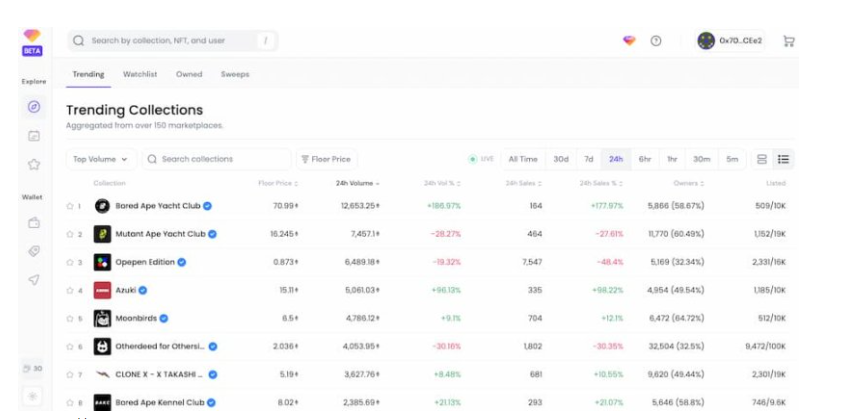Switch to the list layout view
This screenshot has height=419, width=850.
[x=783, y=159]
